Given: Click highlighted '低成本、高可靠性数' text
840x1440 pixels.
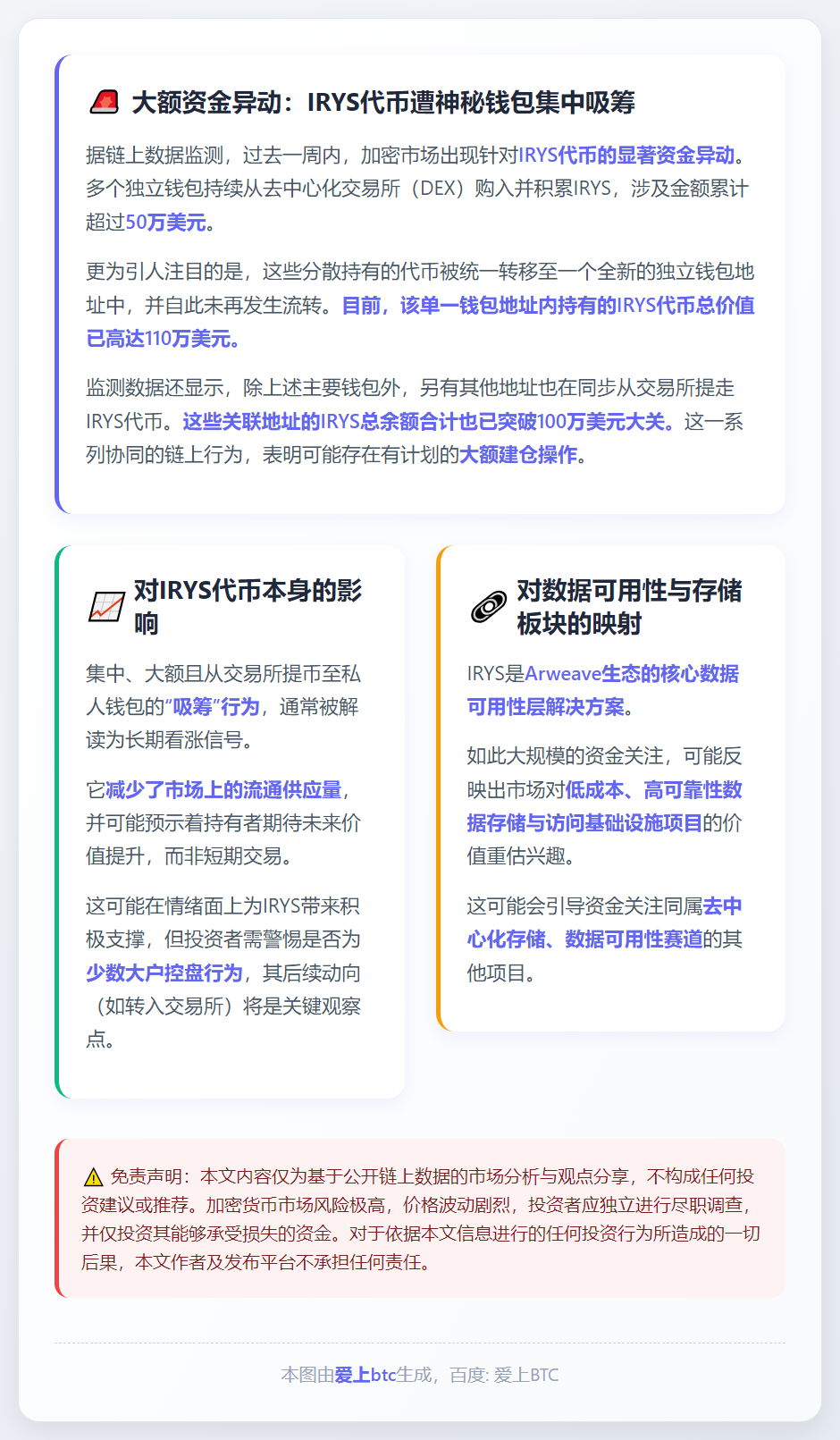Looking at the screenshot, I should pos(653,790).
